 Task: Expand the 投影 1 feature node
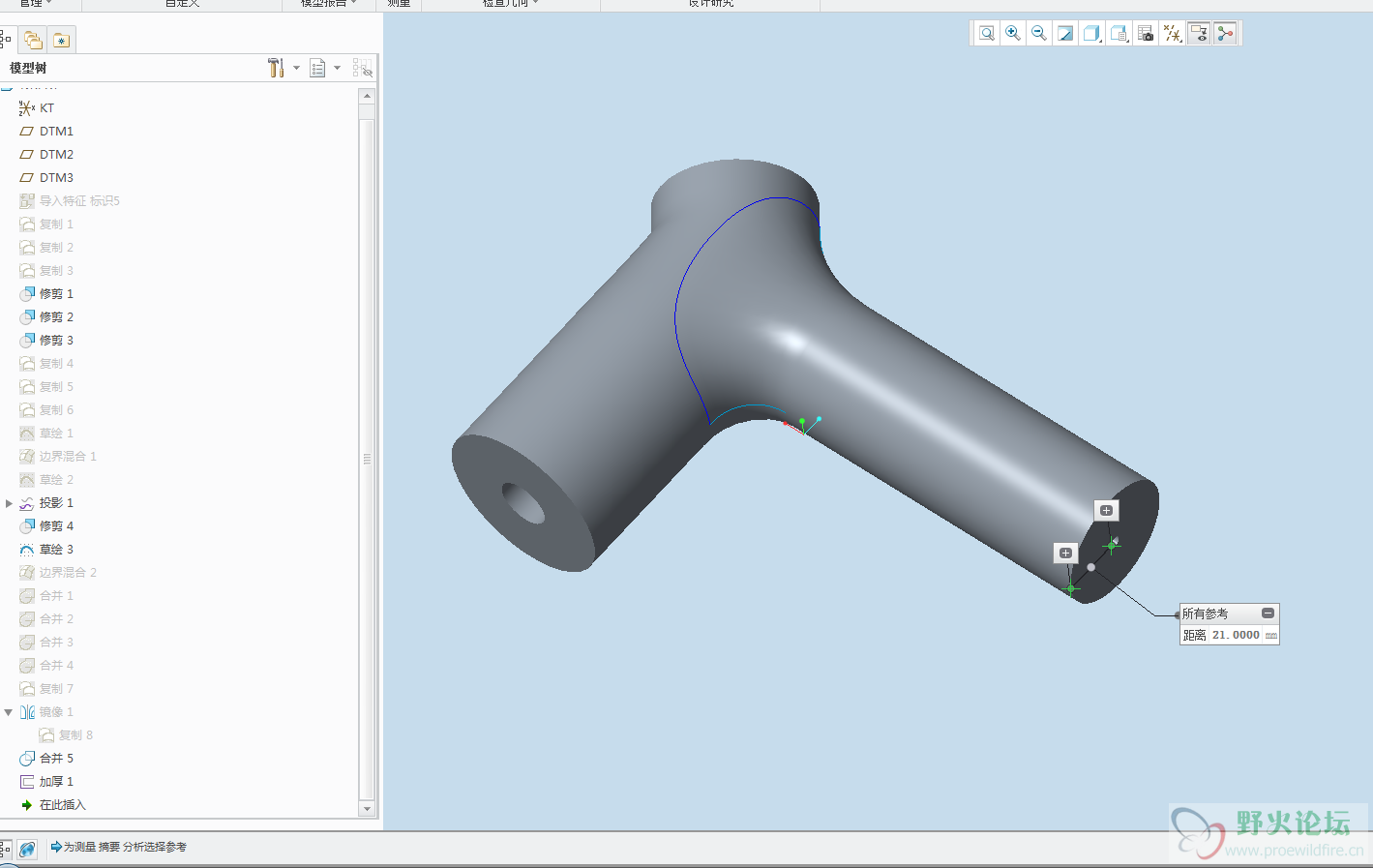9,503
